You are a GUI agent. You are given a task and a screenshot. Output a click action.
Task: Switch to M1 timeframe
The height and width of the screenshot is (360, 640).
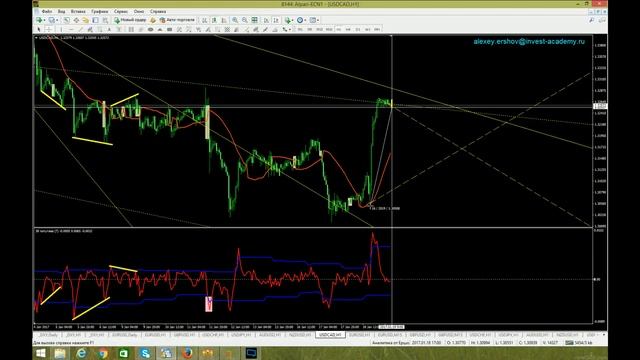point(300,29)
